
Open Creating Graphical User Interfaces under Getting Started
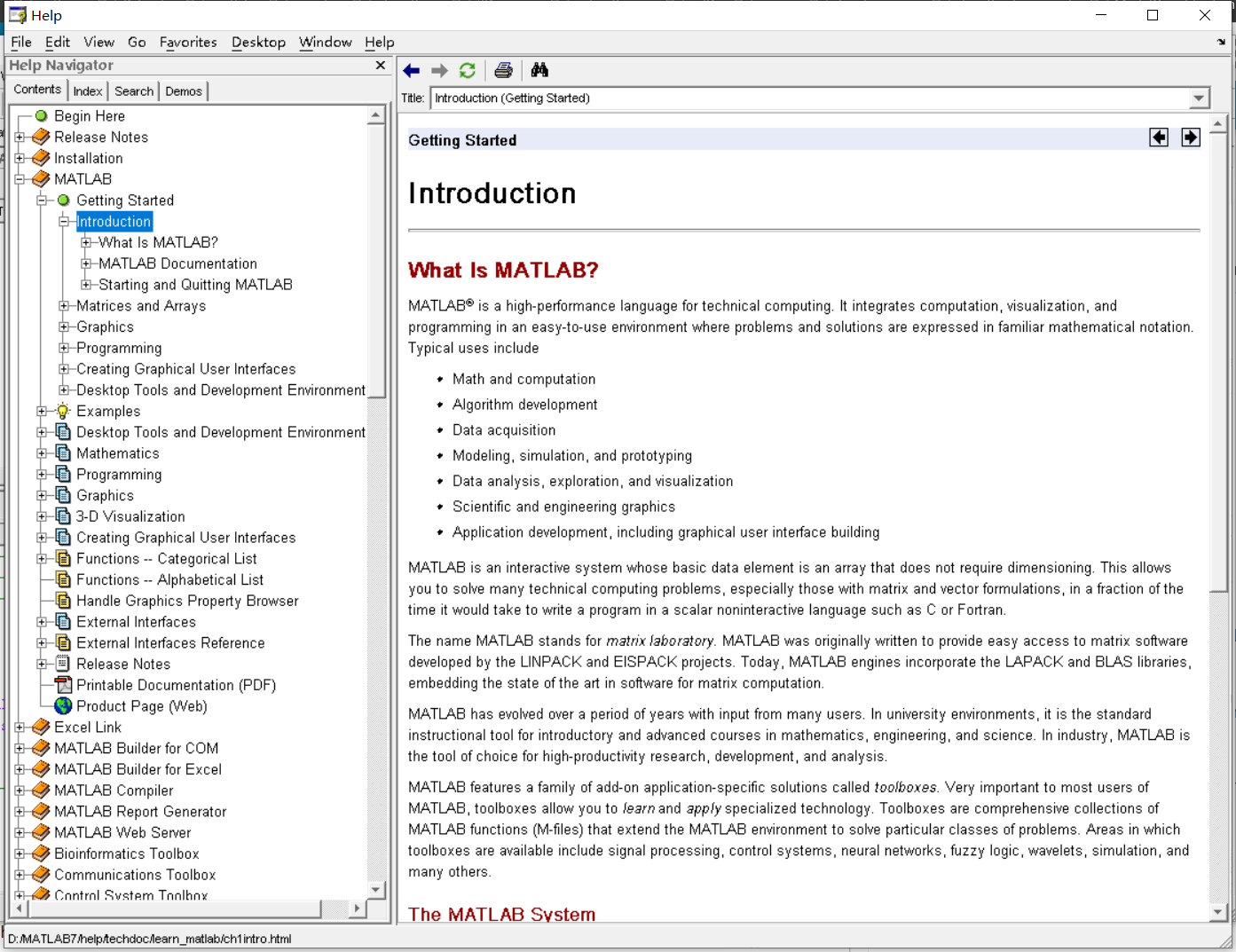[x=186, y=369]
